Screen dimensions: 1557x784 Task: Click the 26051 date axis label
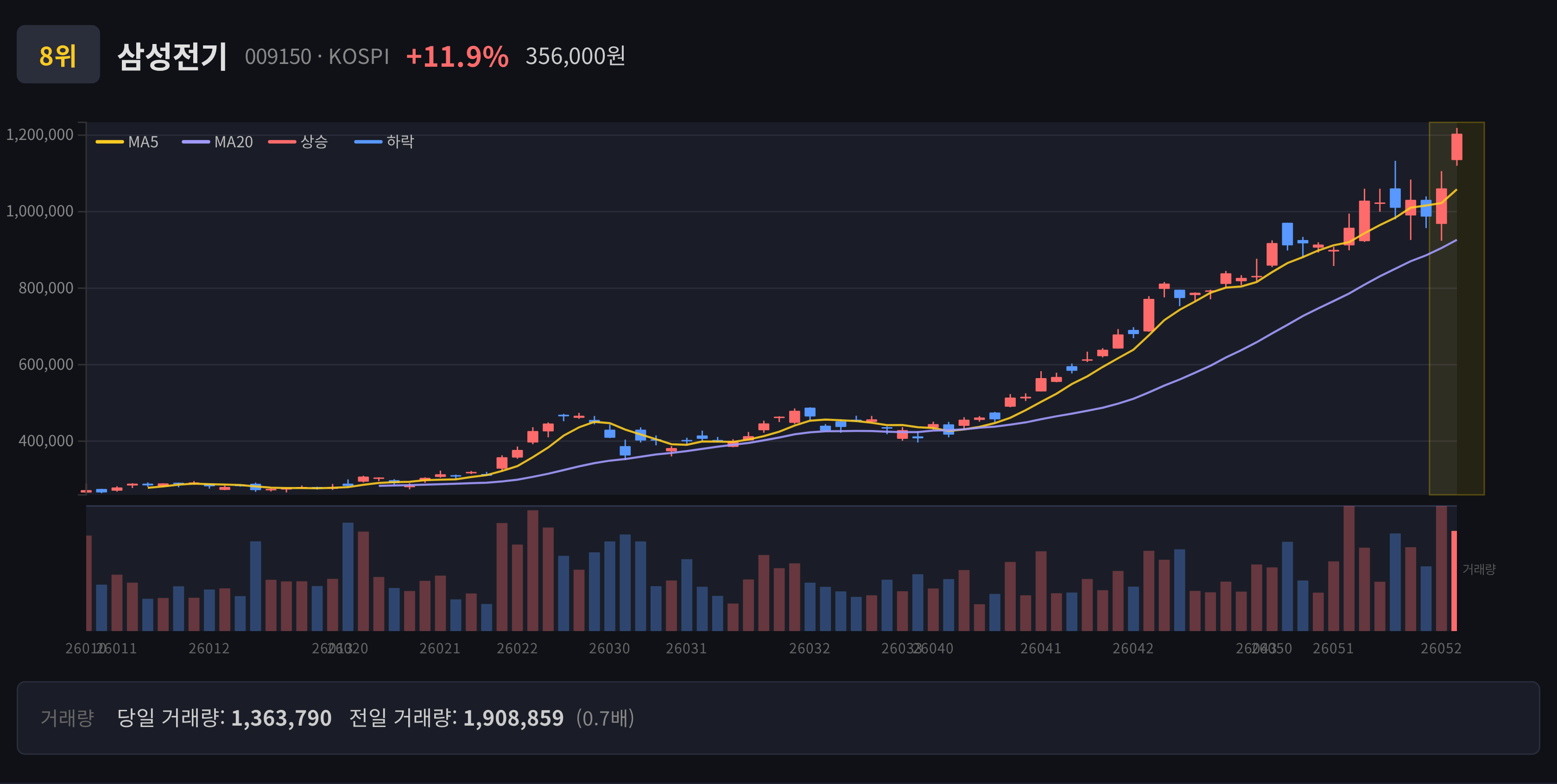1333,649
